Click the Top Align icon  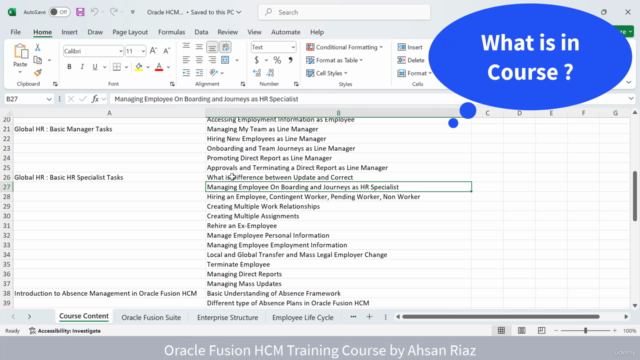click(x=186, y=47)
